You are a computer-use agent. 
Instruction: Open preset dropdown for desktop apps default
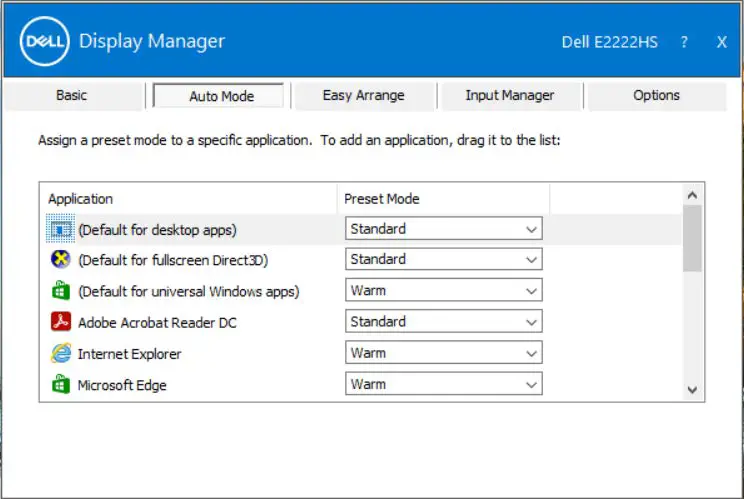click(x=443, y=229)
